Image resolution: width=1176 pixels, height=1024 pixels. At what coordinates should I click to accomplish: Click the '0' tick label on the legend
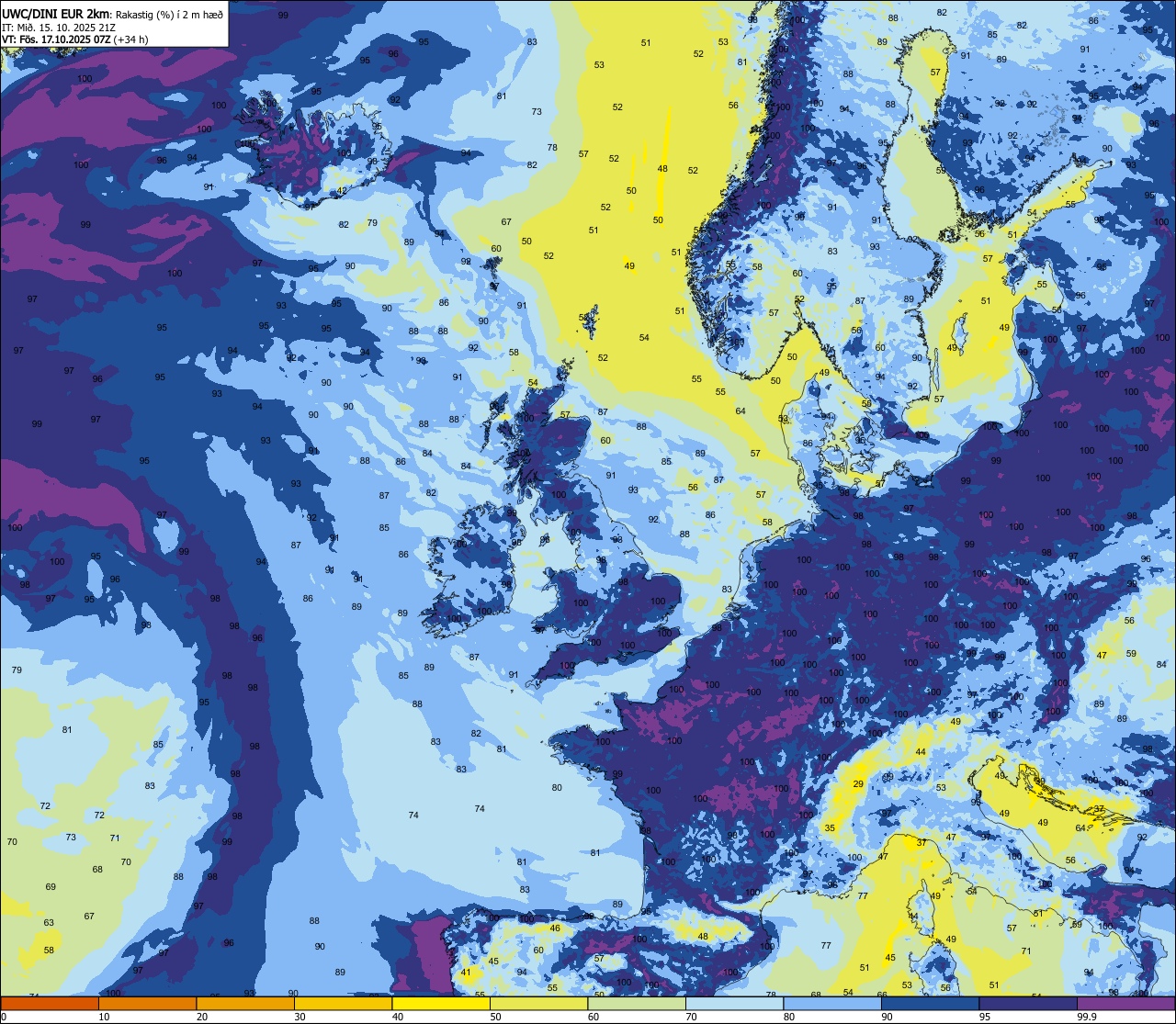5,1017
